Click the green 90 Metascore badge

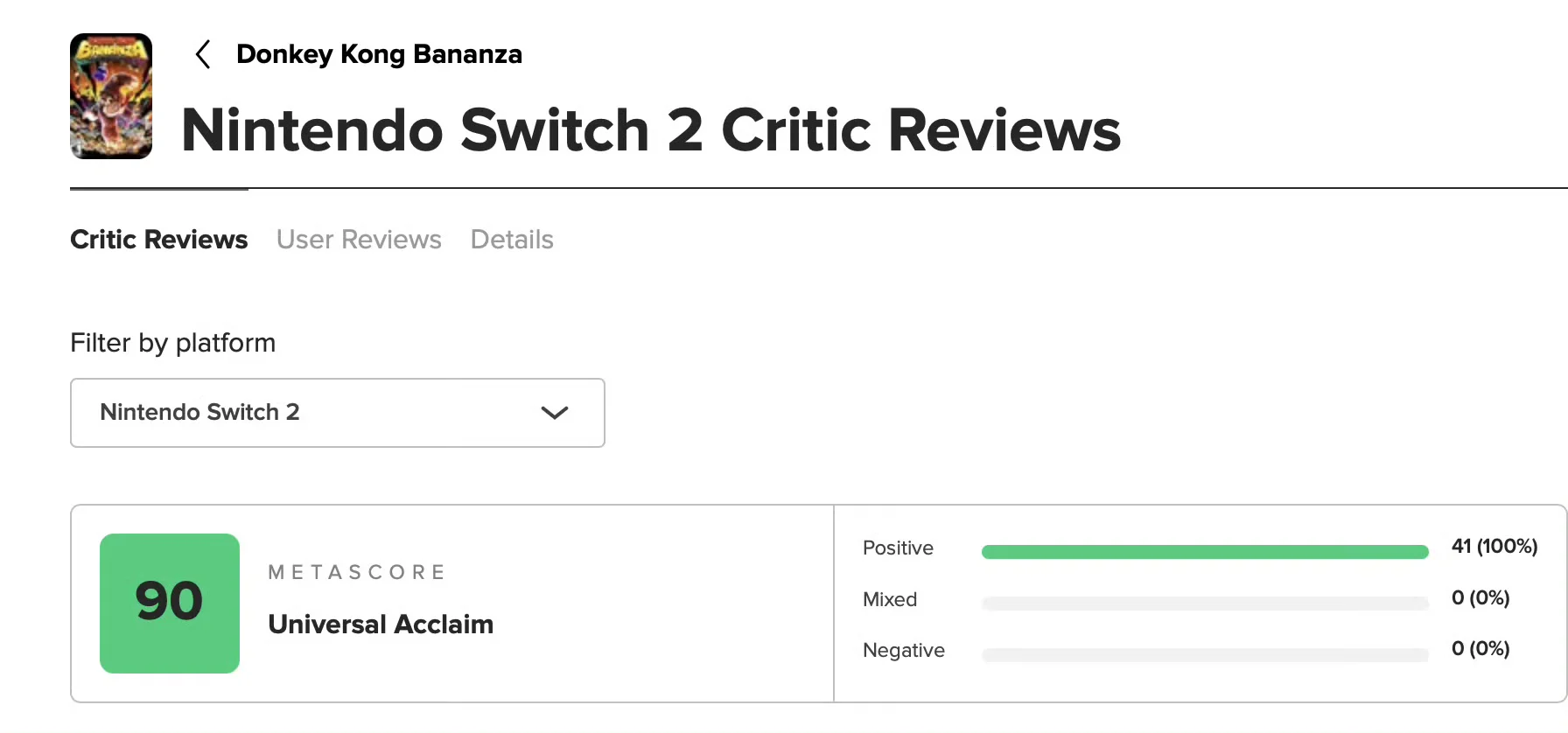(170, 604)
